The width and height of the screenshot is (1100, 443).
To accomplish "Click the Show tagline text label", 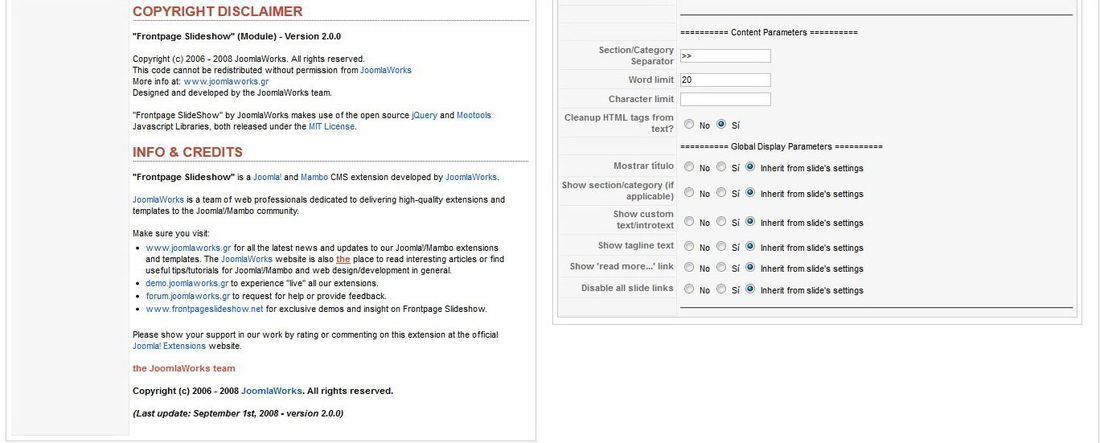I will pyautogui.click(x=636, y=246).
